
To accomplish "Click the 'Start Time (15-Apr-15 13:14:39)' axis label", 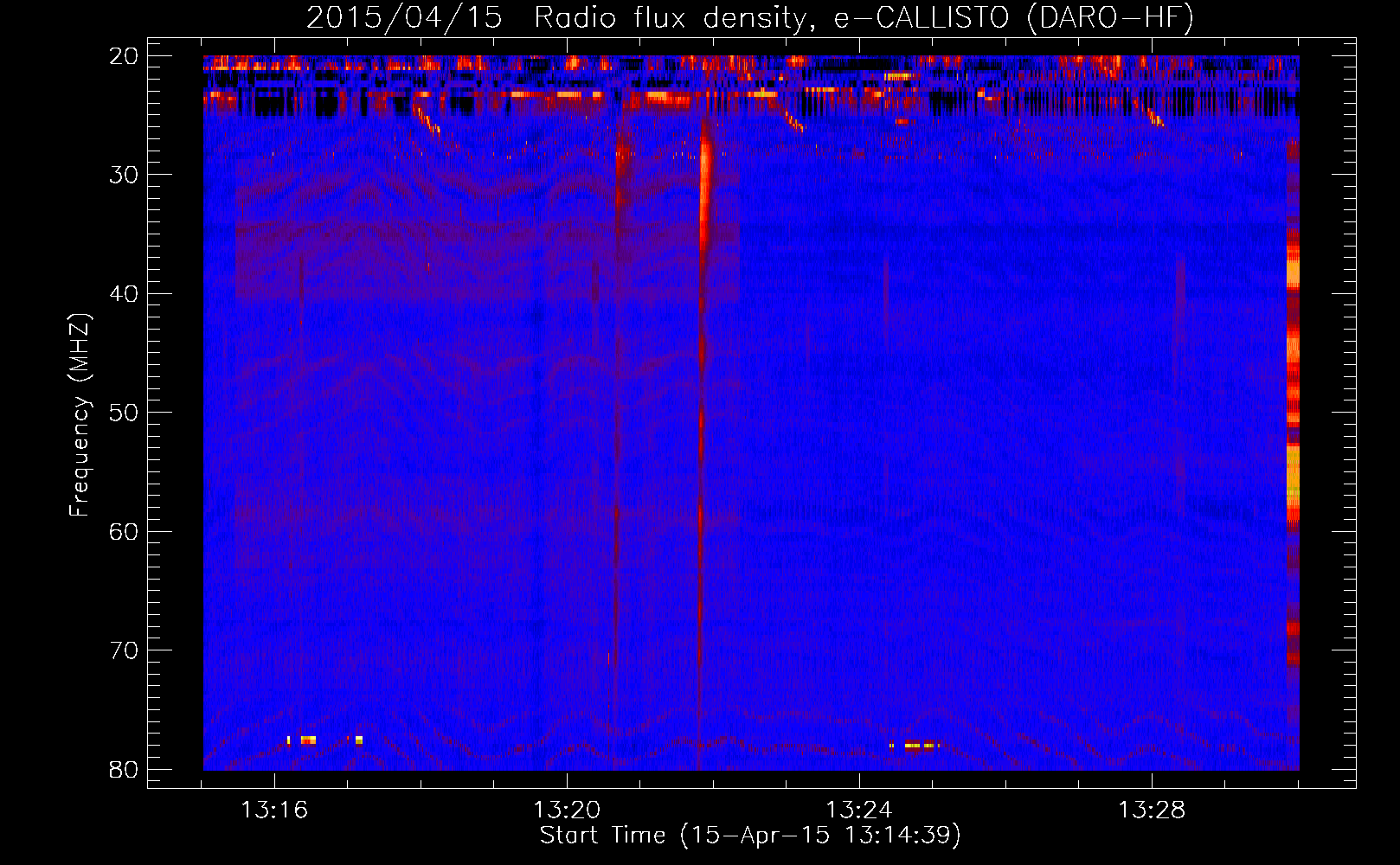I will pyautogui.click(x=750, y=836).
